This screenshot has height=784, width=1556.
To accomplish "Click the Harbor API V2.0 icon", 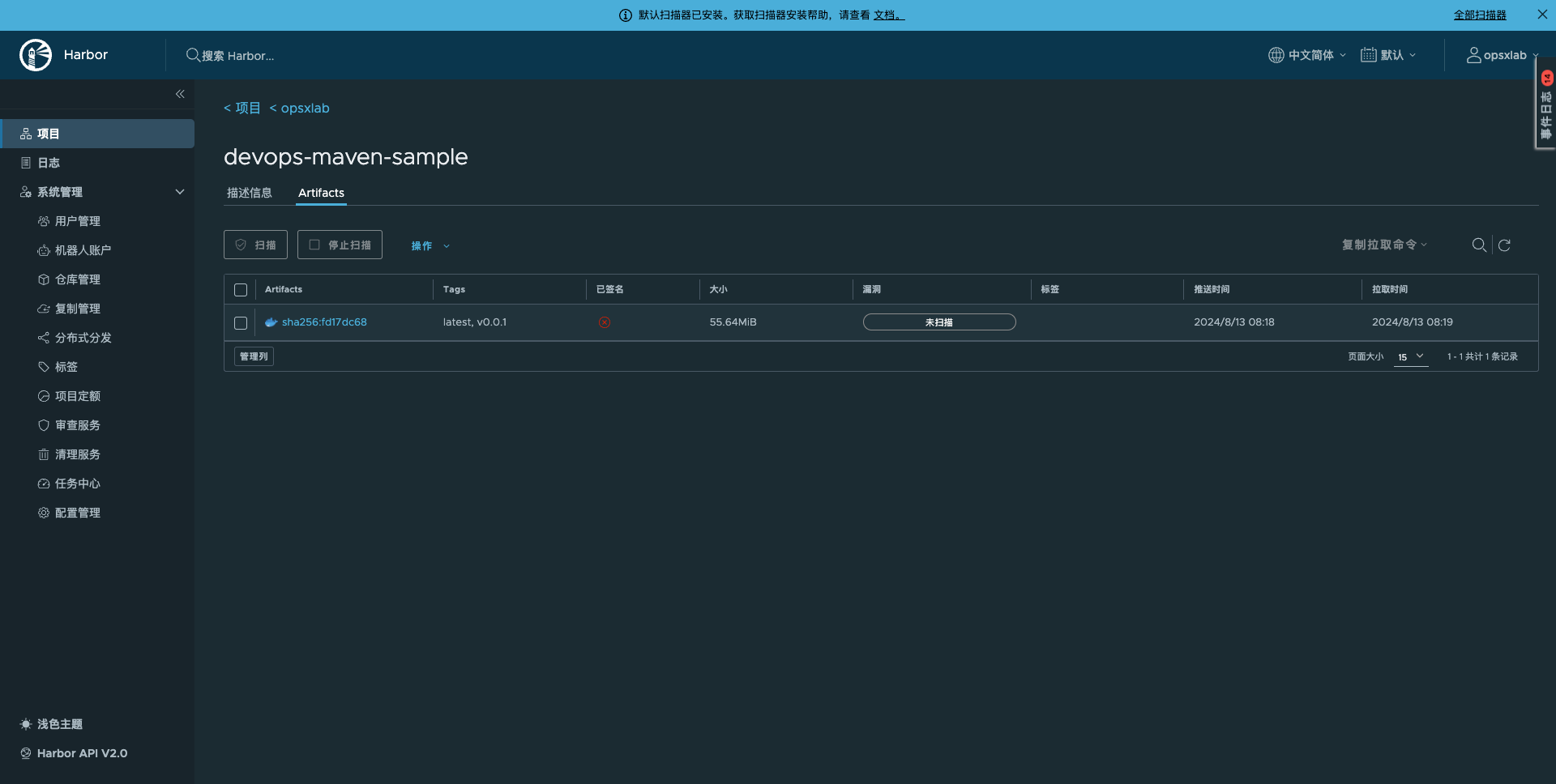I will (x=26, y=753).
